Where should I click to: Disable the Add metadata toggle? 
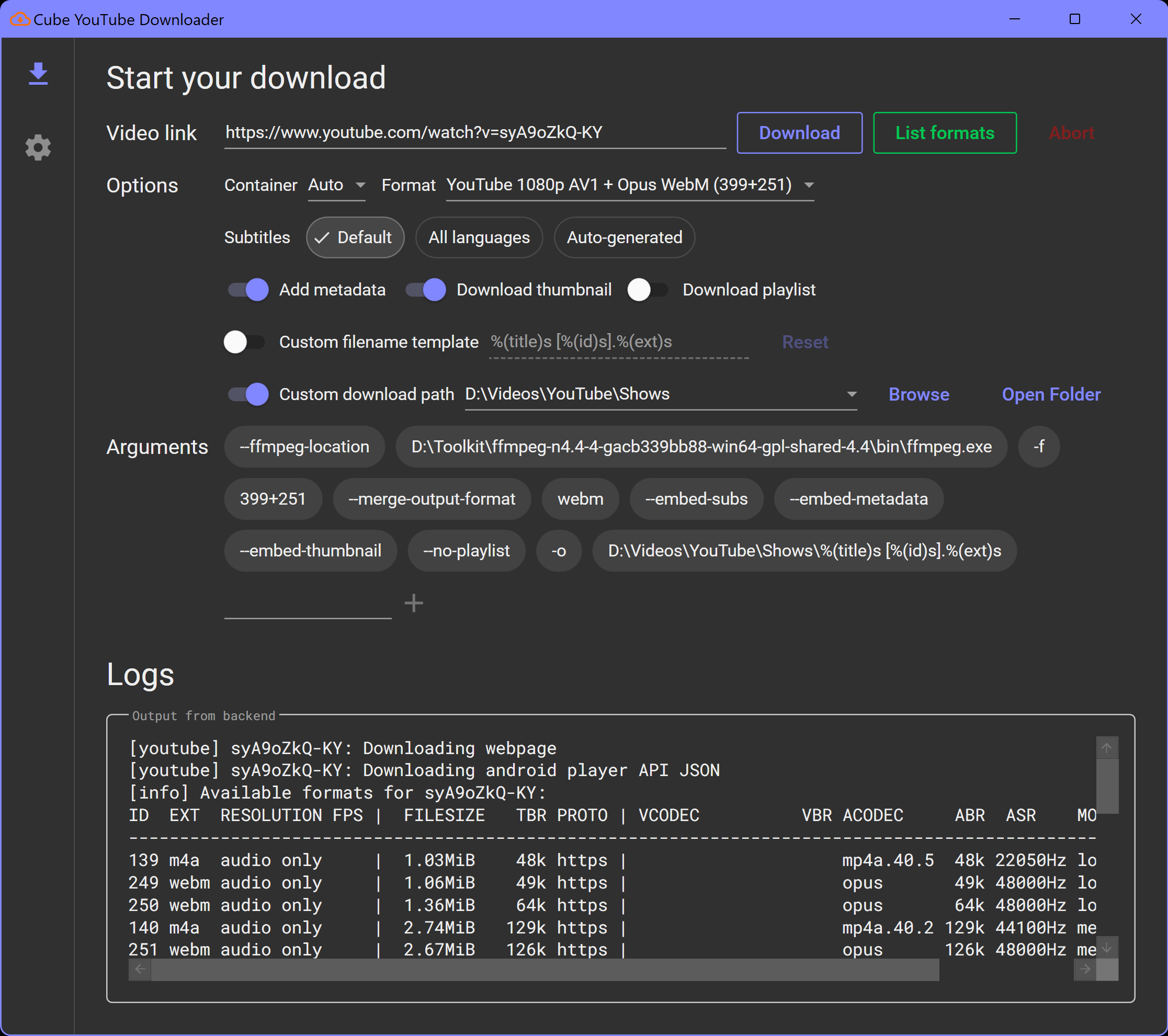[248, 290]
